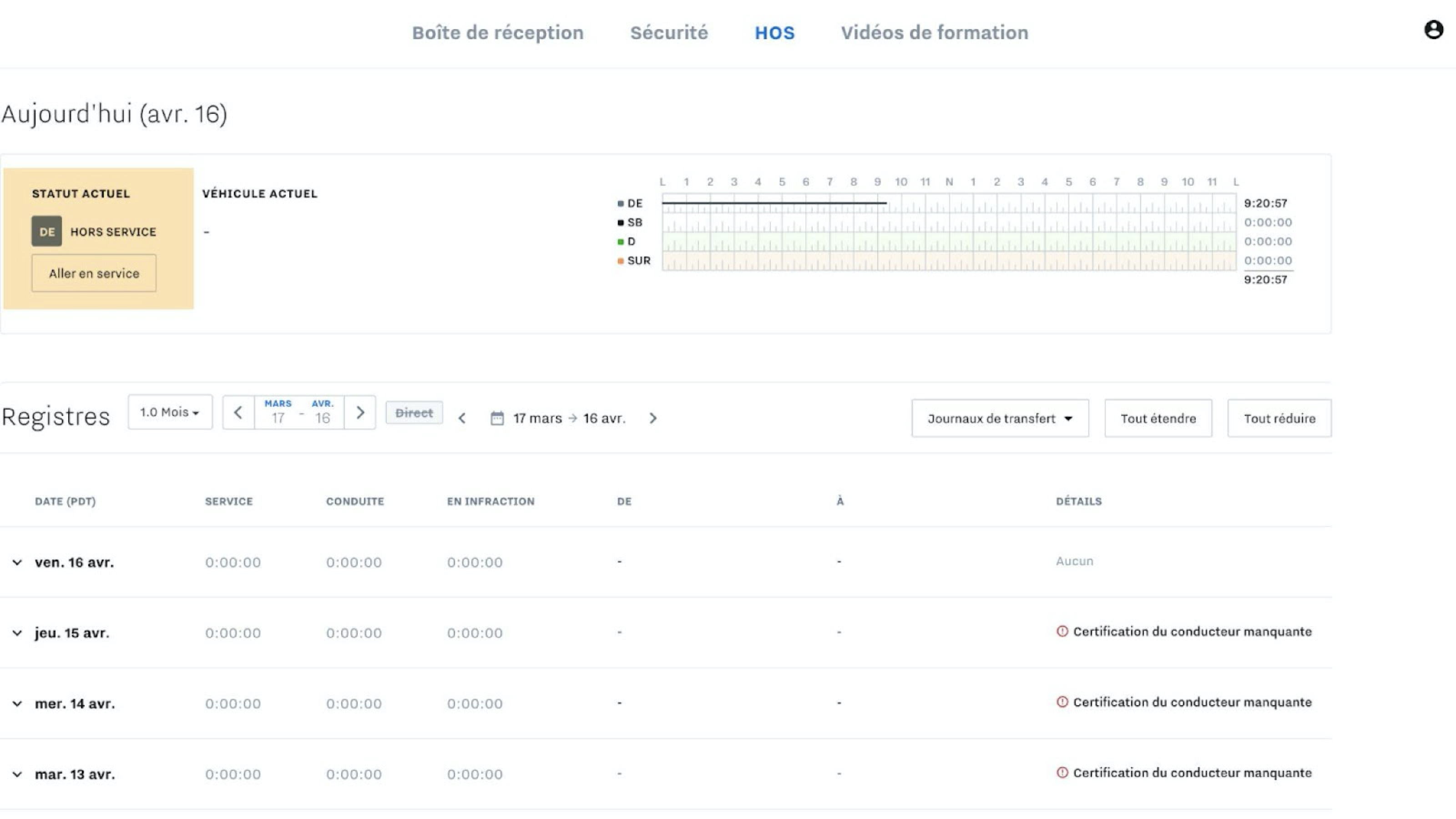Select the HOS tab
This screenshot has width=1456, height=819.
[774, 33]
